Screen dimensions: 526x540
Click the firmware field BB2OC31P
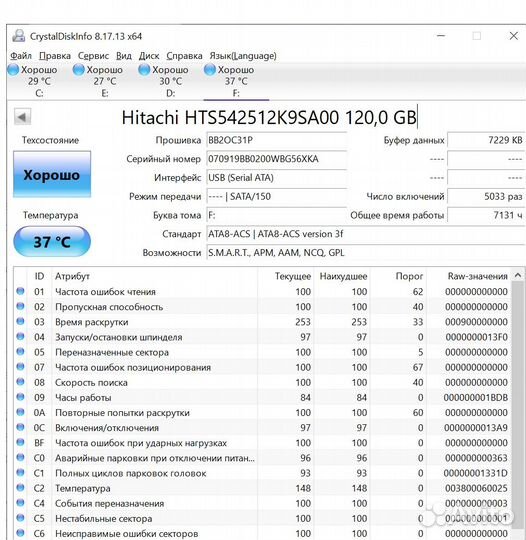[x=277, y=140]
